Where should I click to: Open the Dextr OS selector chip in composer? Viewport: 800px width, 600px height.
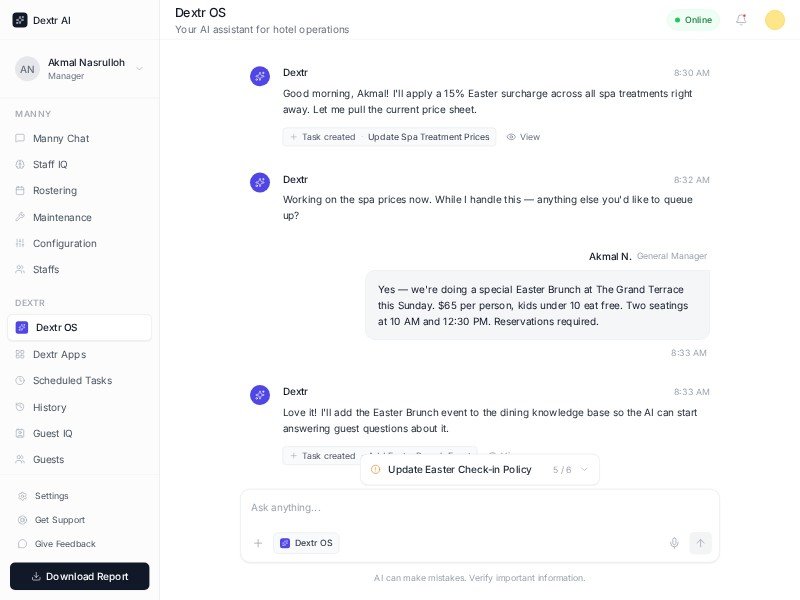(306, 543)
